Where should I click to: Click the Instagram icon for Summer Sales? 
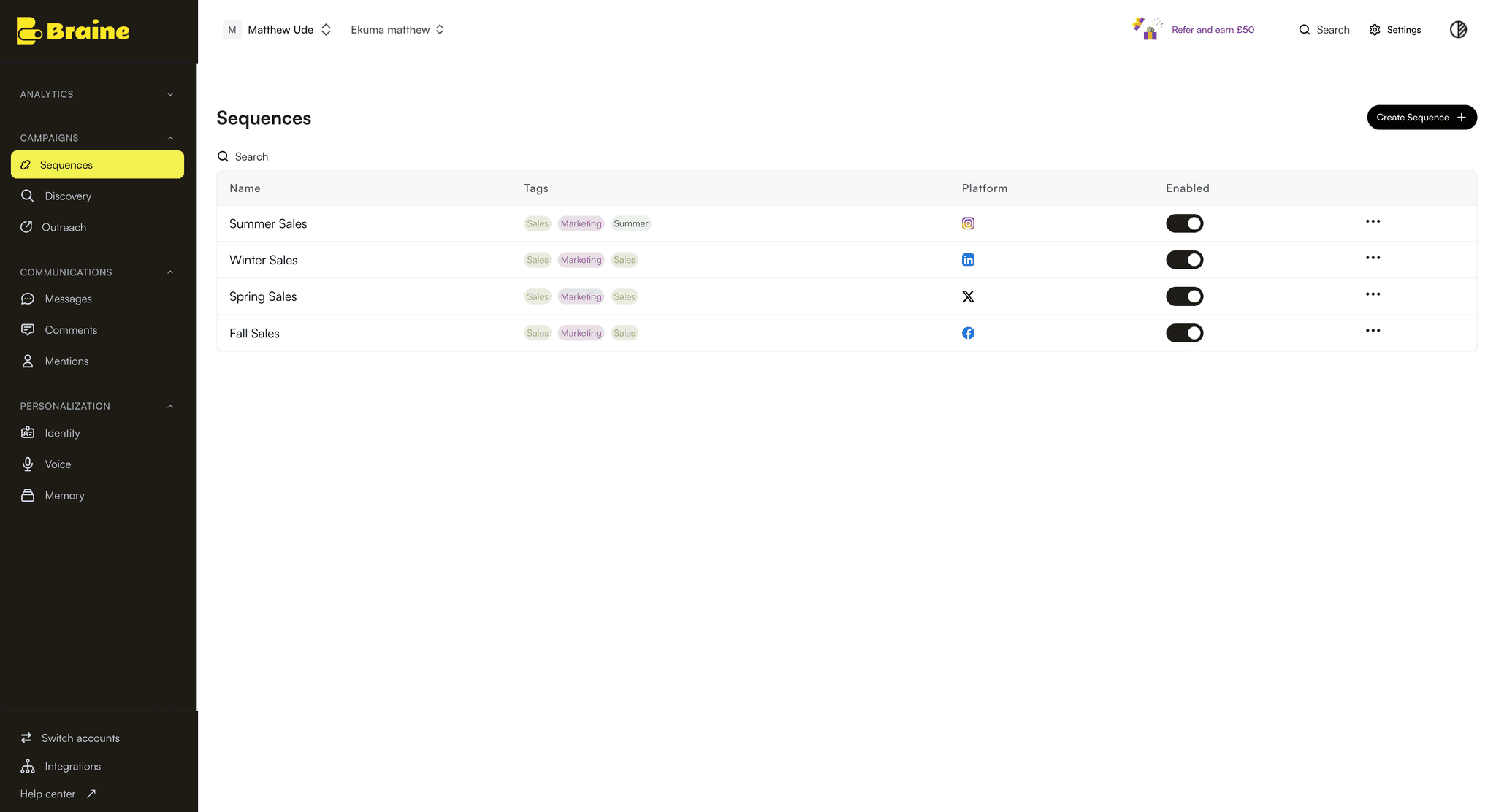pyautogui.click(x=968, y=223)
